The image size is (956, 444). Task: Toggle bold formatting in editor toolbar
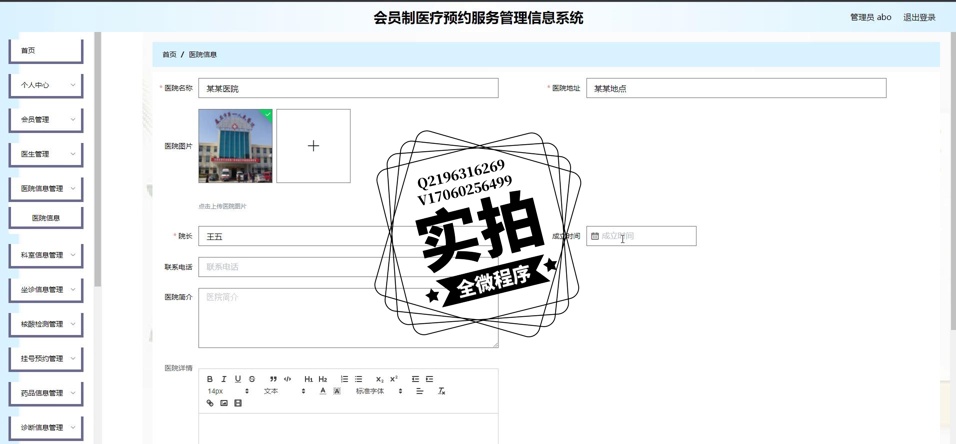210,379
